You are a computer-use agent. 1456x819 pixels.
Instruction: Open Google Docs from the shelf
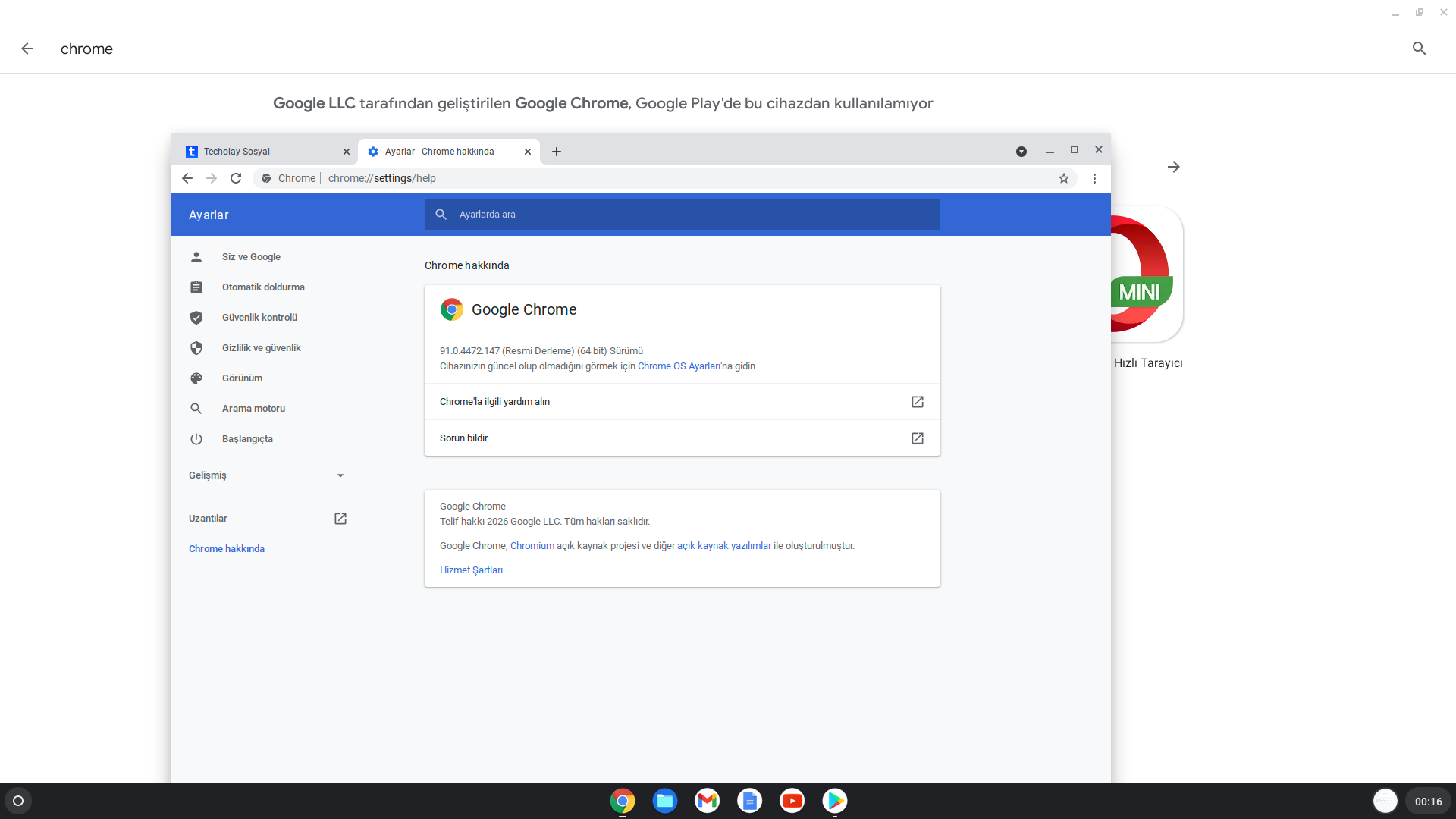coord(750,801)
